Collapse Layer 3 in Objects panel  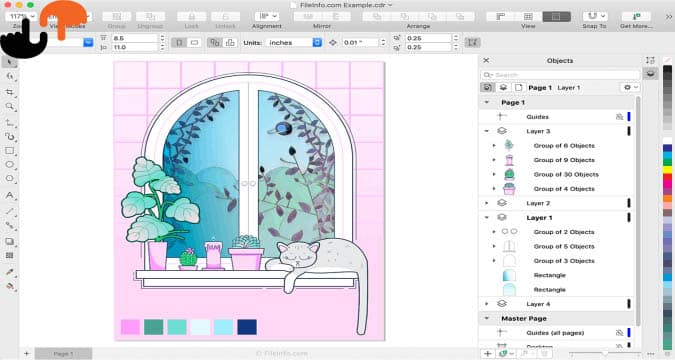click(487, 131)
